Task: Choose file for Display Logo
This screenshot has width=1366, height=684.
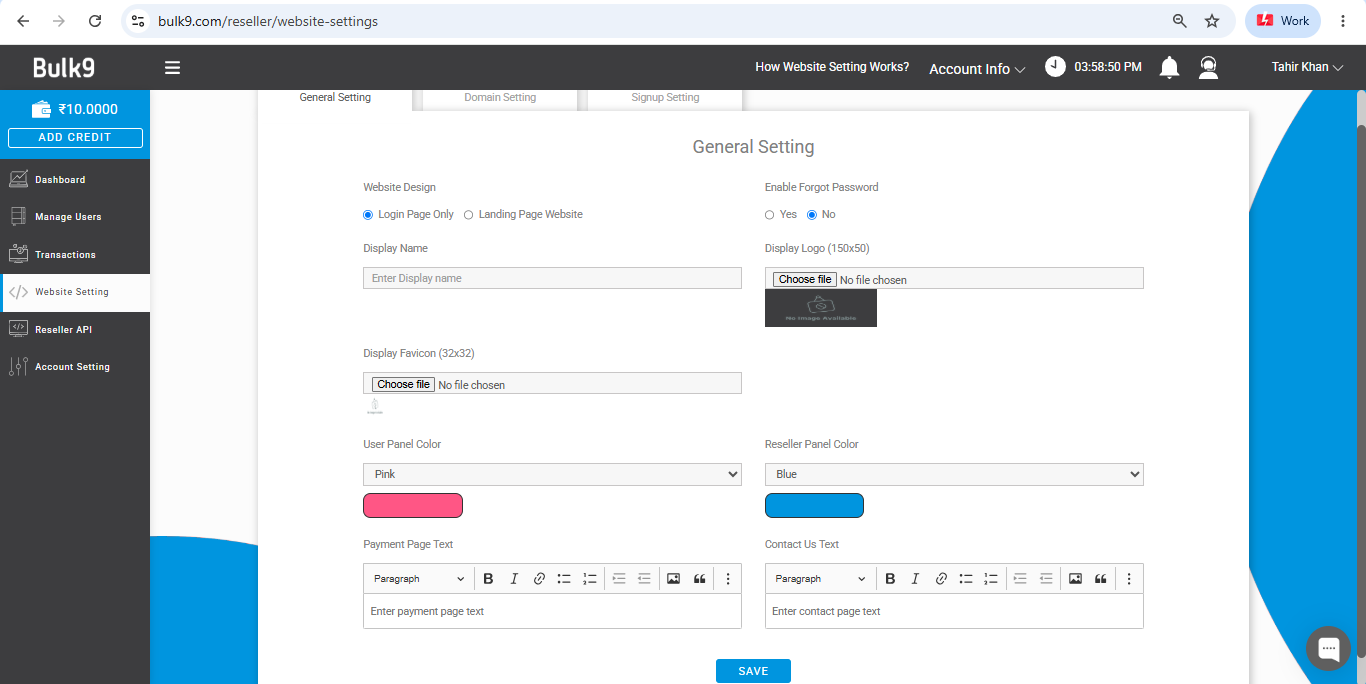Action: (804, 280)
